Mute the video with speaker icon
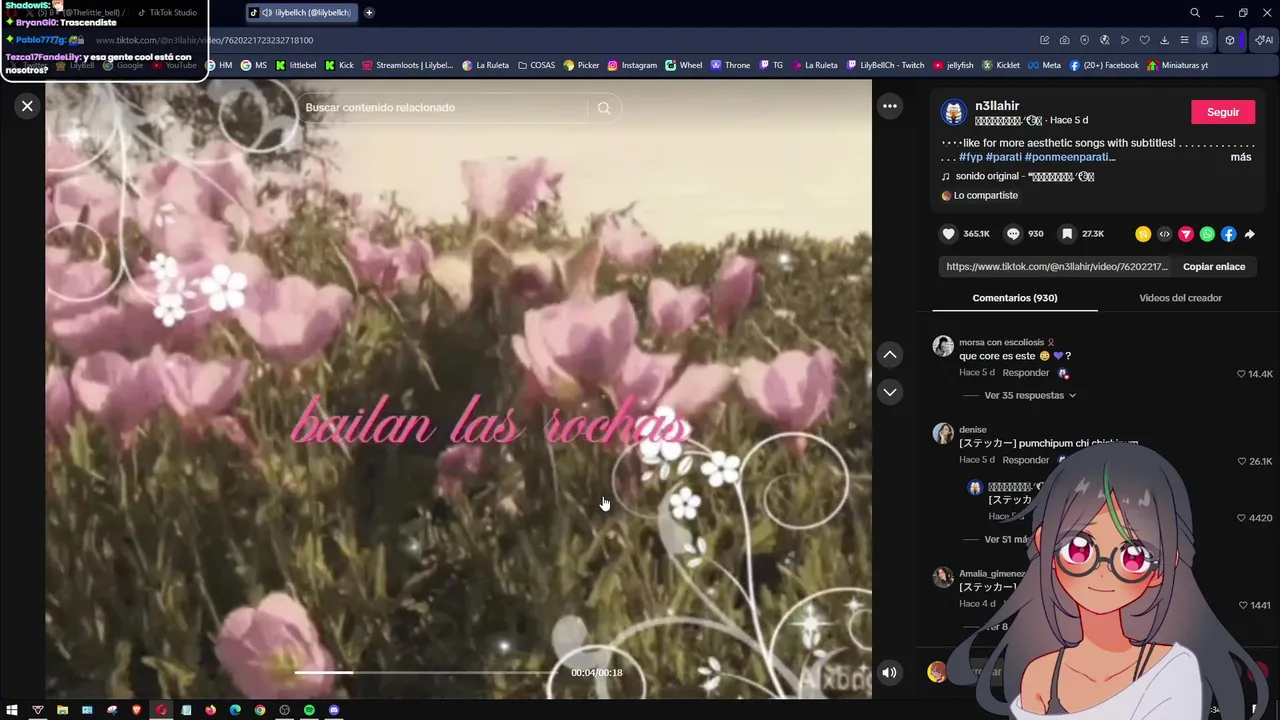Viewport: 1280px width, 720px height. (889, 673)
